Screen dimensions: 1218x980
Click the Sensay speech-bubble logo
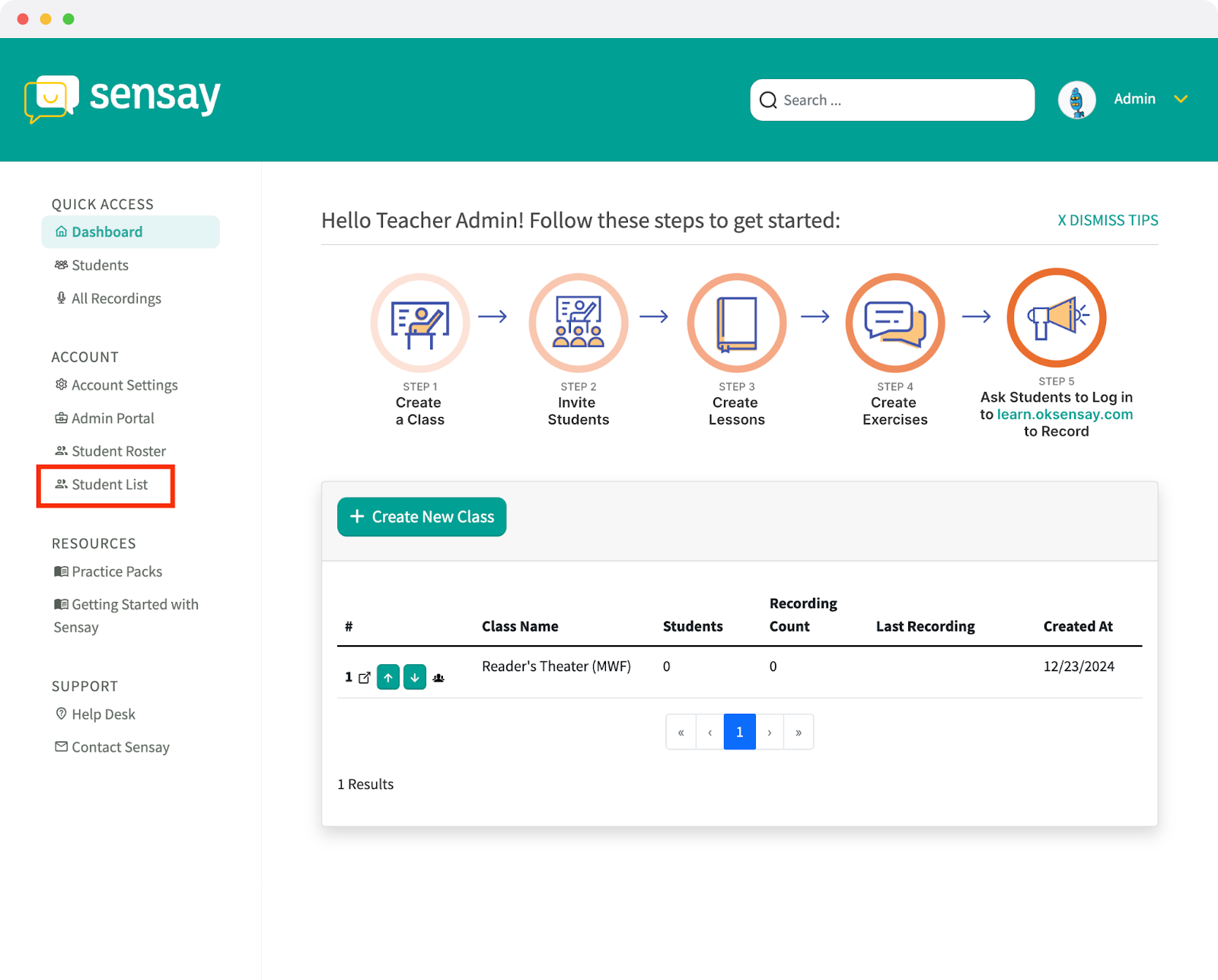coord(51,99)
